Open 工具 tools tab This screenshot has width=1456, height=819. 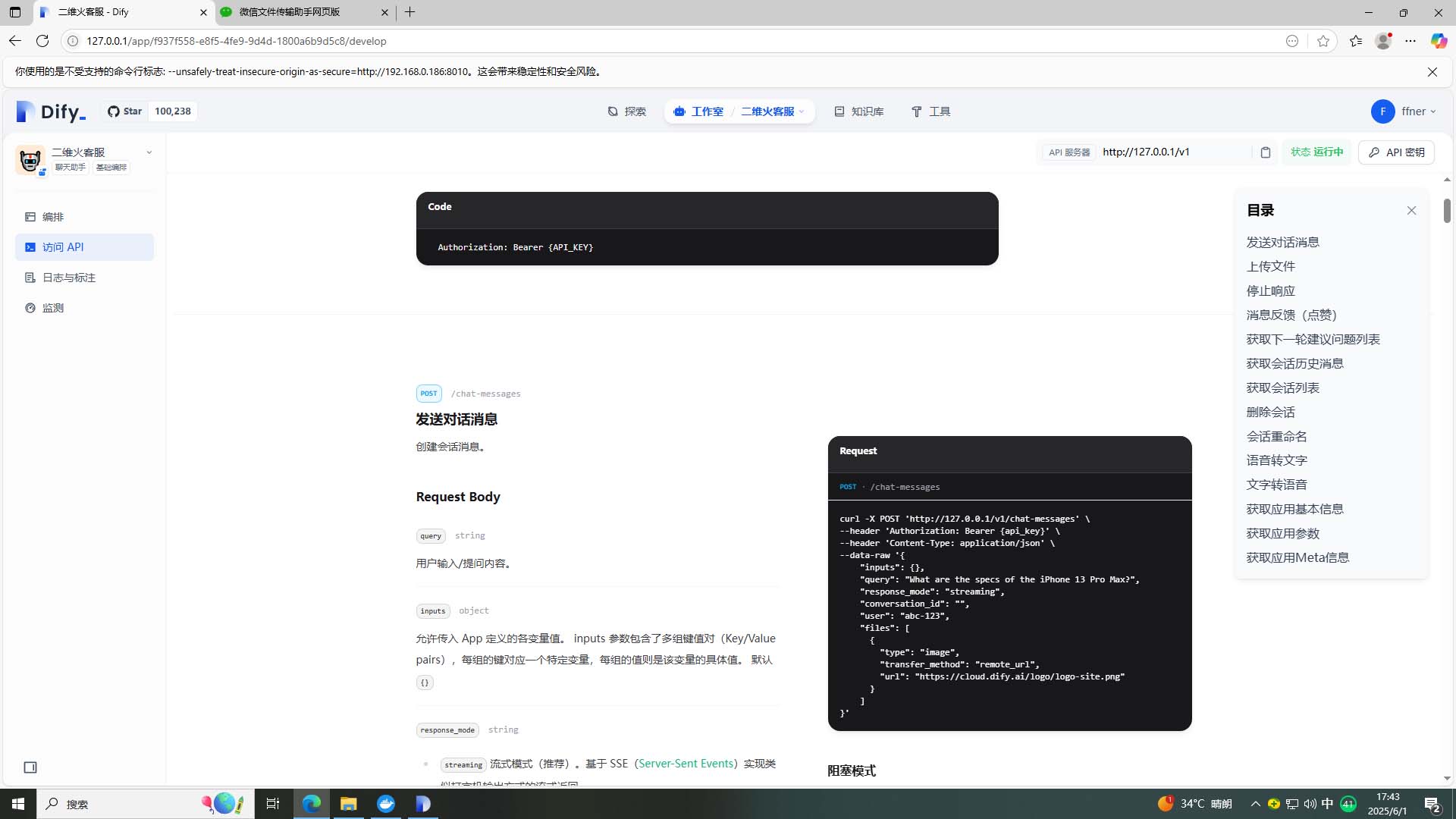pos(930,111)
